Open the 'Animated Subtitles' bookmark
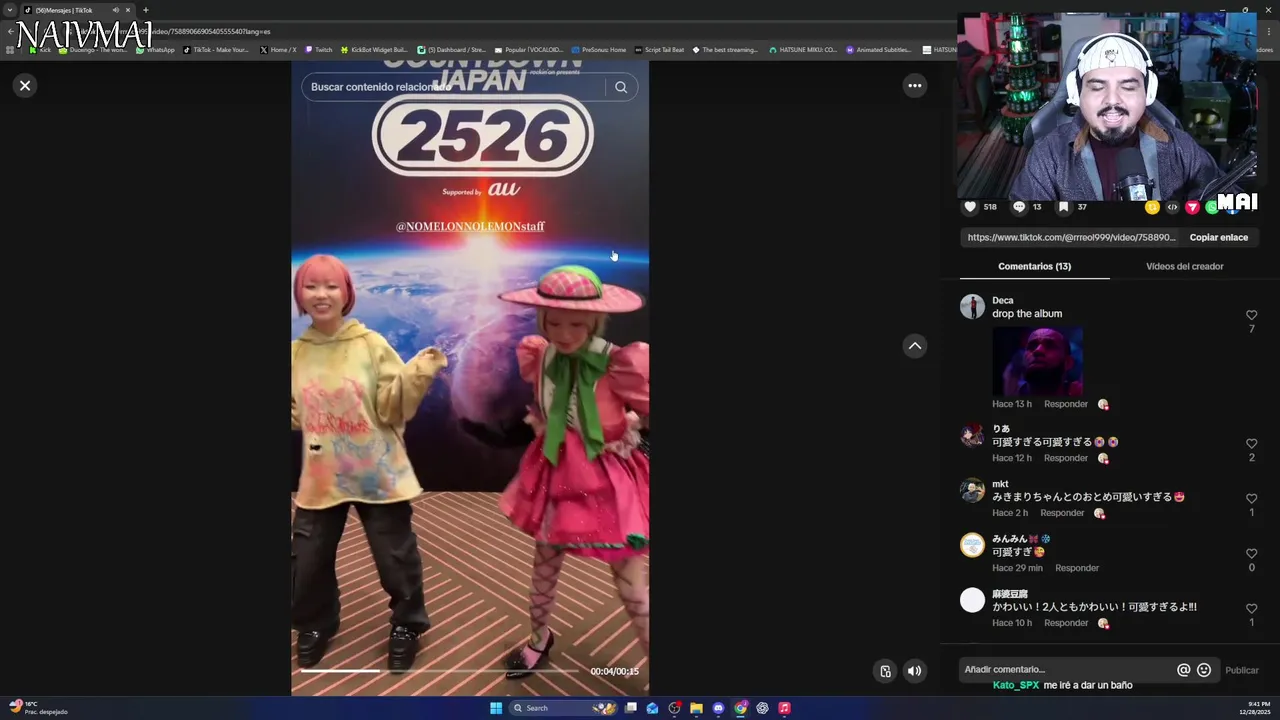Screen dimensions: 1280x720 [879, 50]
